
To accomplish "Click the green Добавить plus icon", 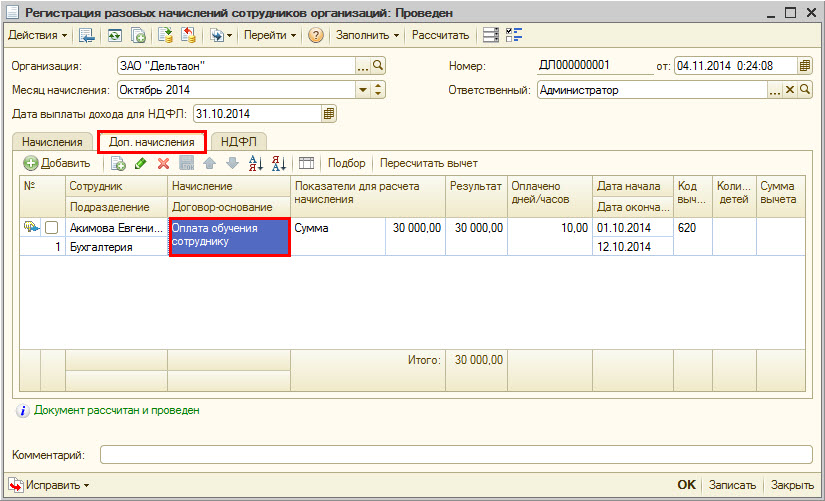I will coord(31,164).
